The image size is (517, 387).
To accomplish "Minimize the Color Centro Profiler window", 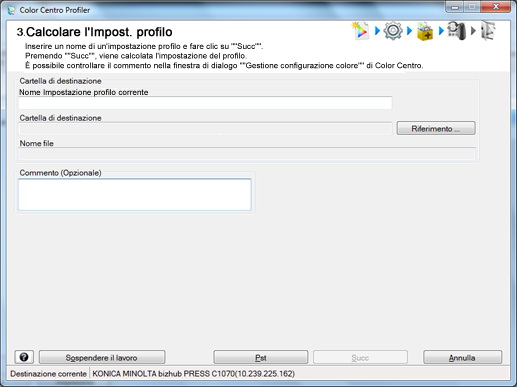I will (x=455, y=7).
